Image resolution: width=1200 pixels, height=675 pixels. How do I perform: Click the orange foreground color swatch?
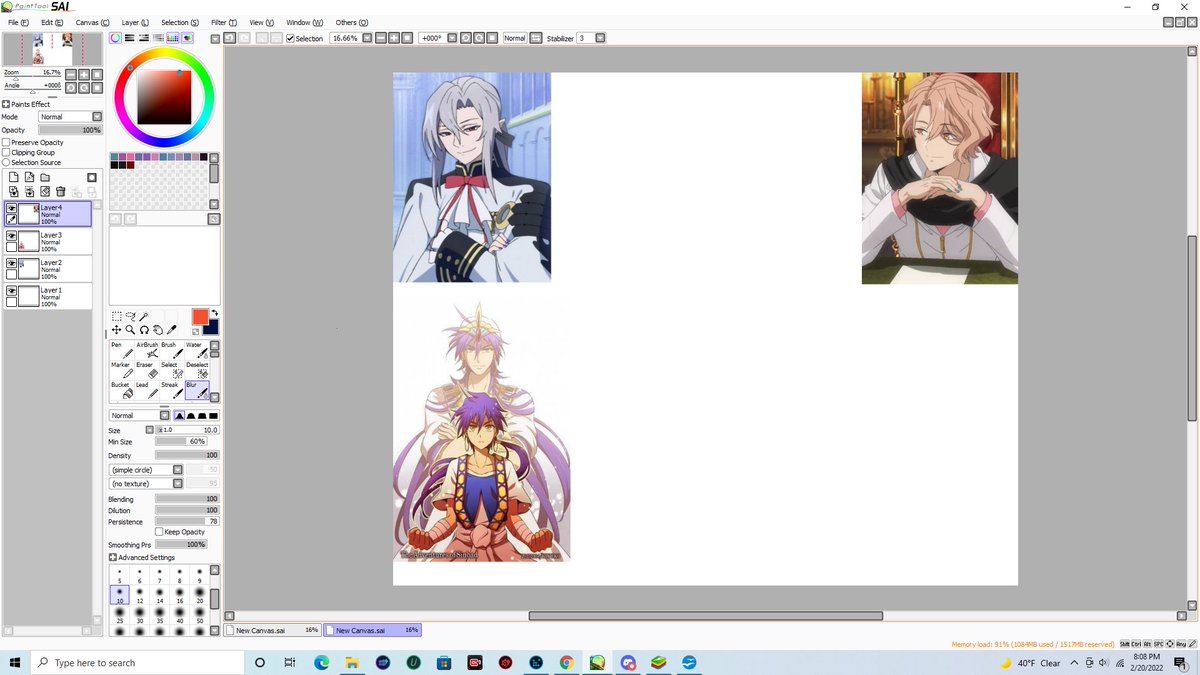coord(200,316)
